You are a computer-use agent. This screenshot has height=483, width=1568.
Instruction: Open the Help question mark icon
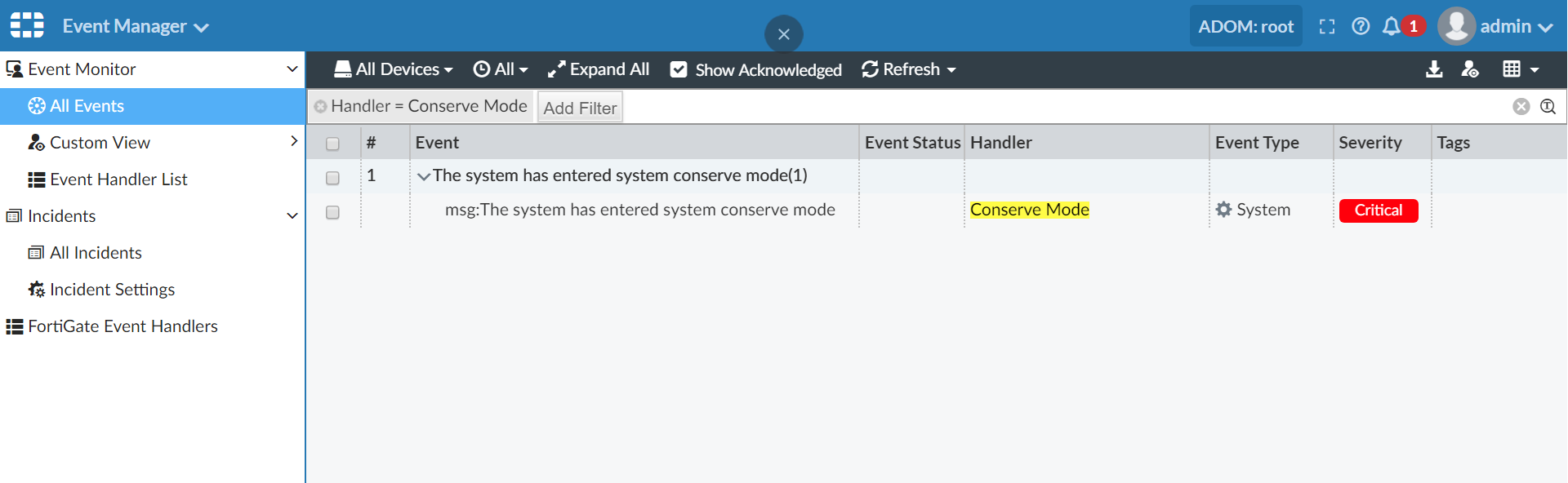pos(1361,25)
